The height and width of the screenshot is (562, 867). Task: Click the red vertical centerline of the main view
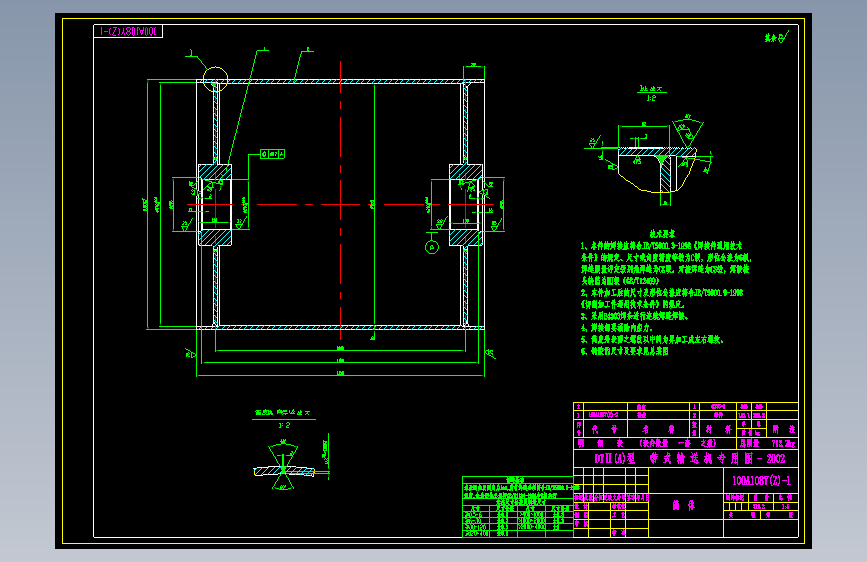(341, 199)
